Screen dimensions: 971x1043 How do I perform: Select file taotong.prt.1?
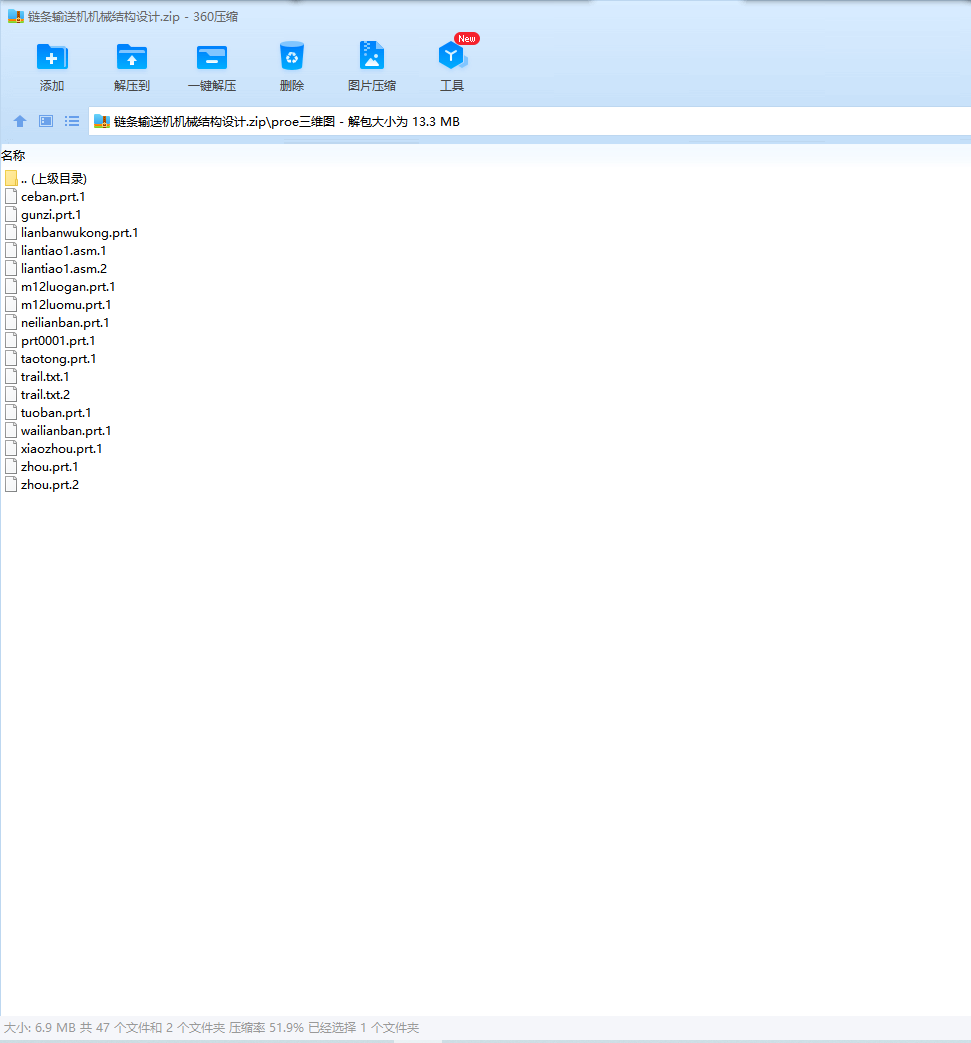pyautogui.click(x=59, y=359)
